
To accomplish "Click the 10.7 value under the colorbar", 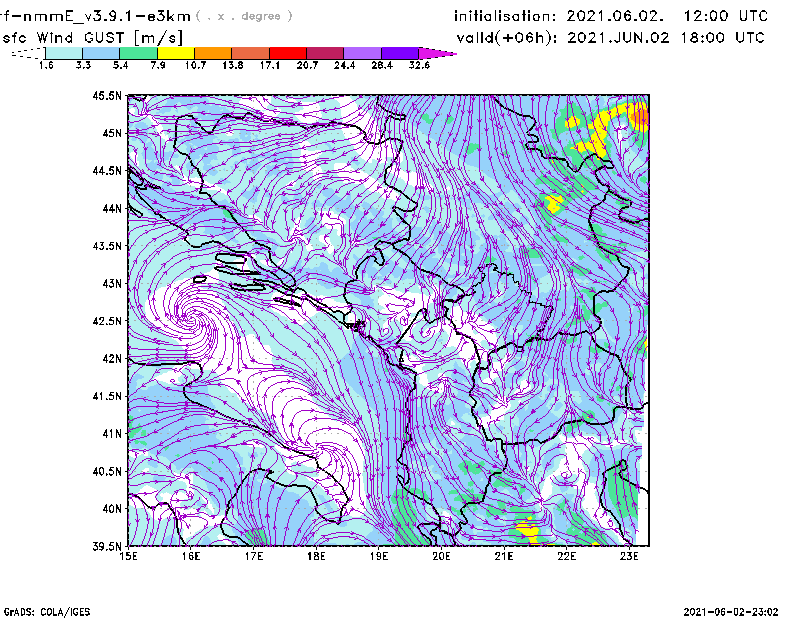I will click(x=195, y=65).
